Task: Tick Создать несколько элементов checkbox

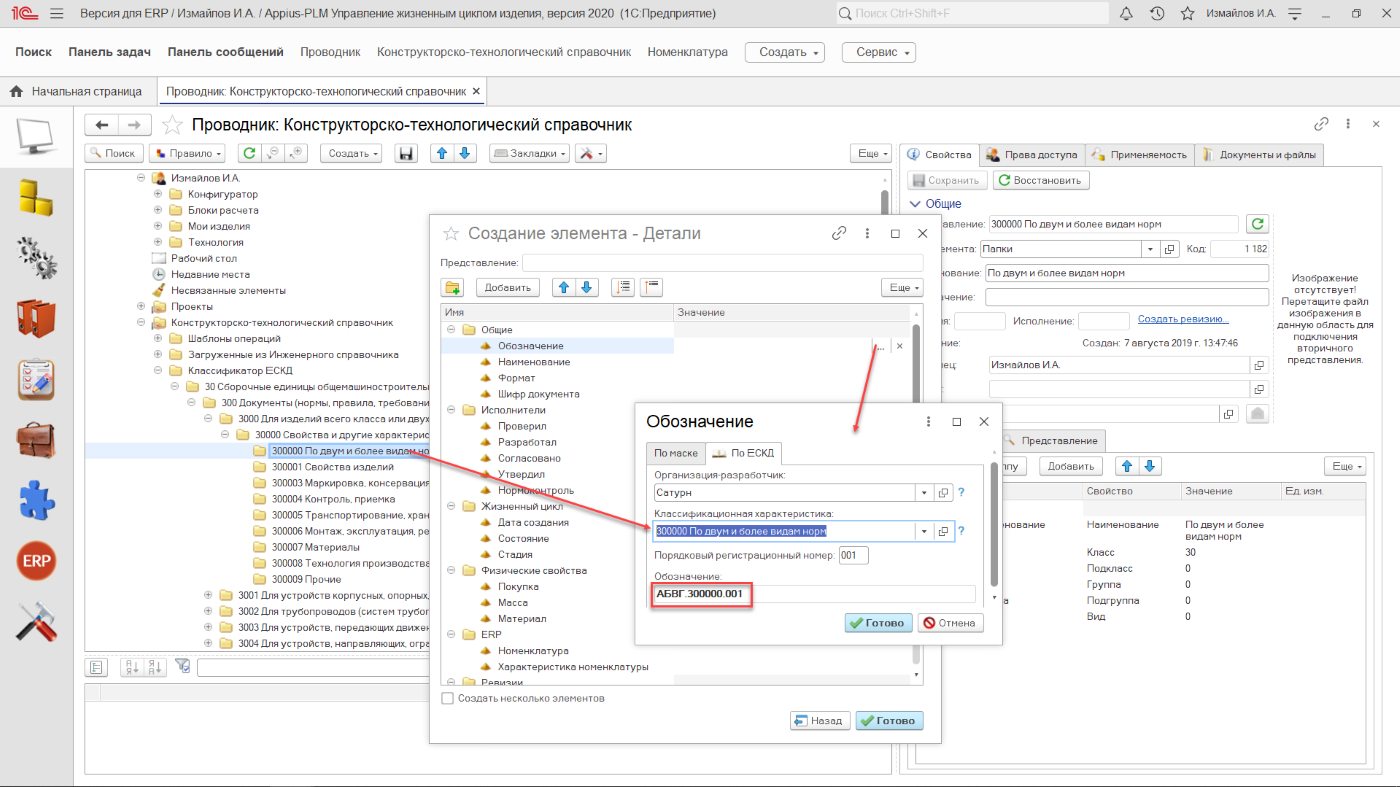Action: 447,698
